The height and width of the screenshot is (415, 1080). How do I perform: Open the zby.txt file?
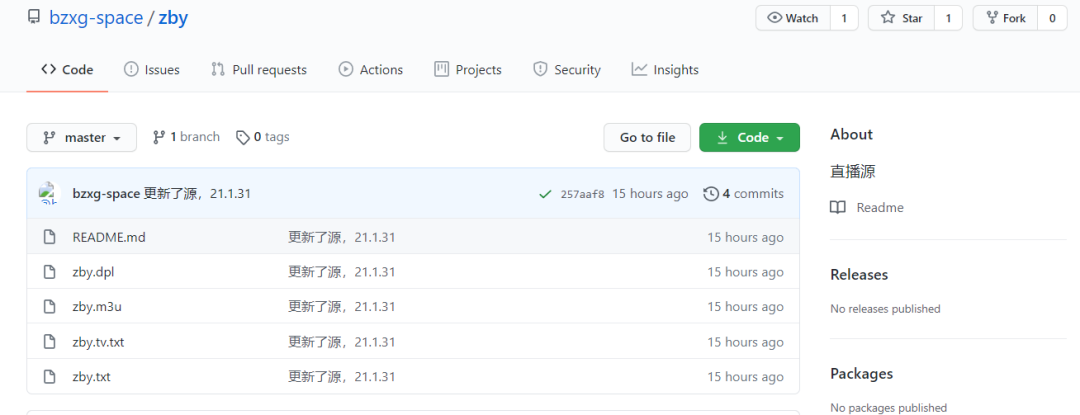[92, 377]
